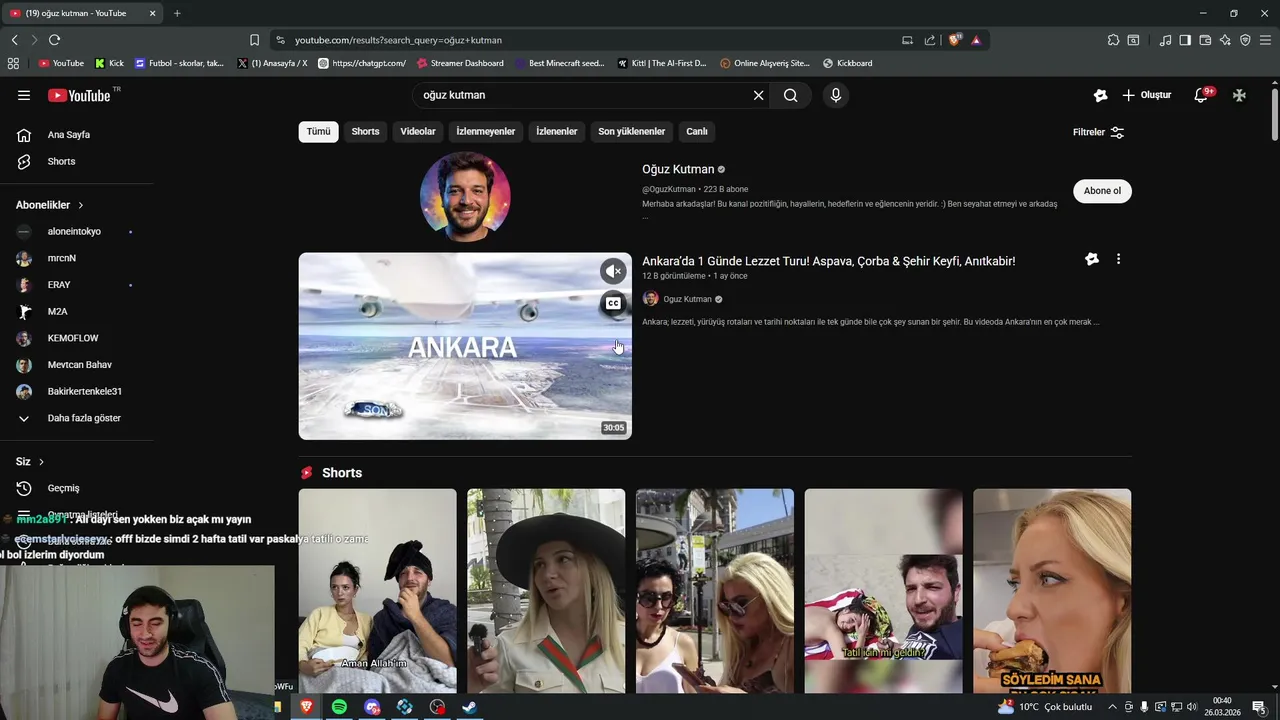The image size is (1280, 720).
Task: Select the Canlı filter chip
Action: [x=697, y=131]
